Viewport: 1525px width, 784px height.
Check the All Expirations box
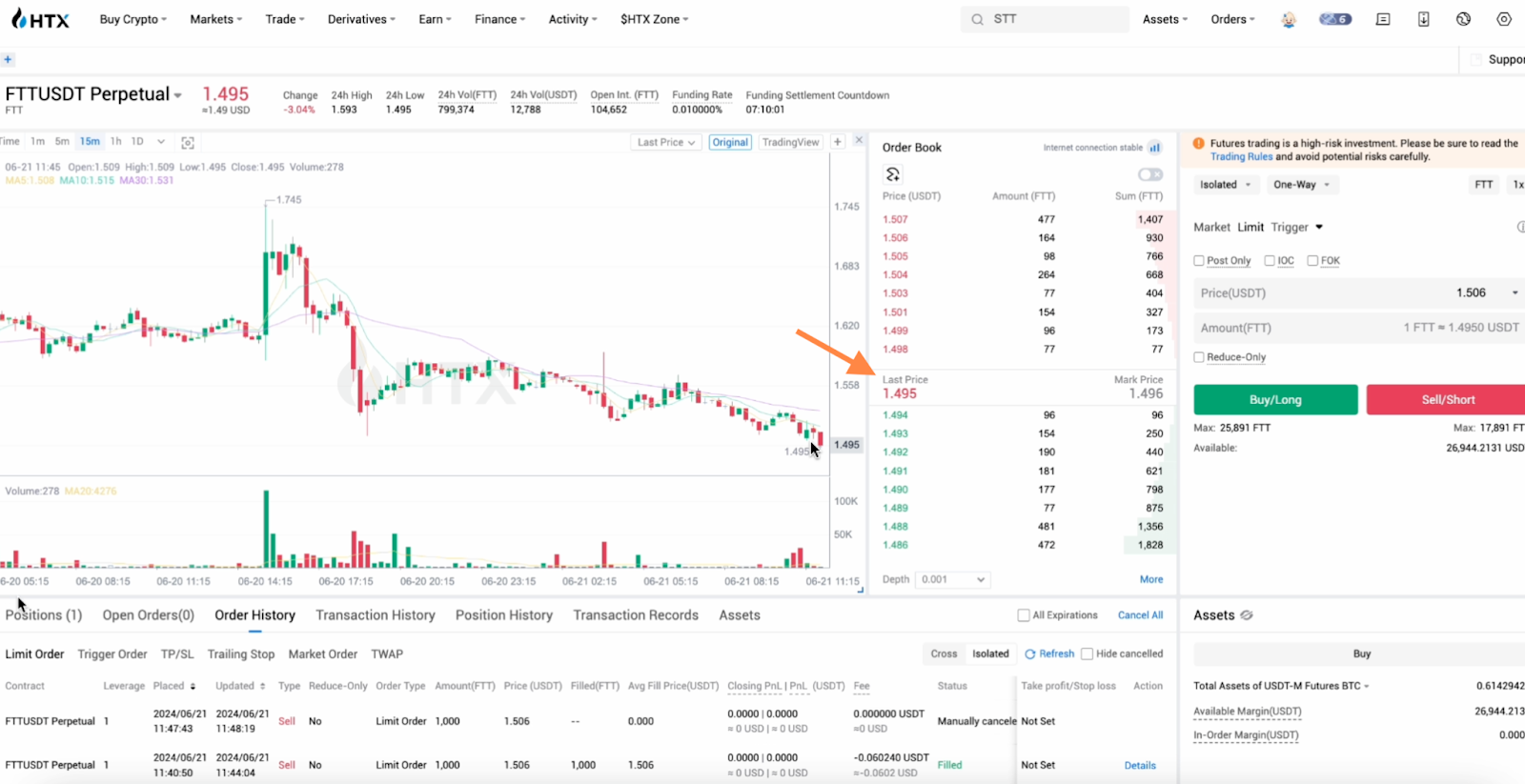coord(1024,615)
